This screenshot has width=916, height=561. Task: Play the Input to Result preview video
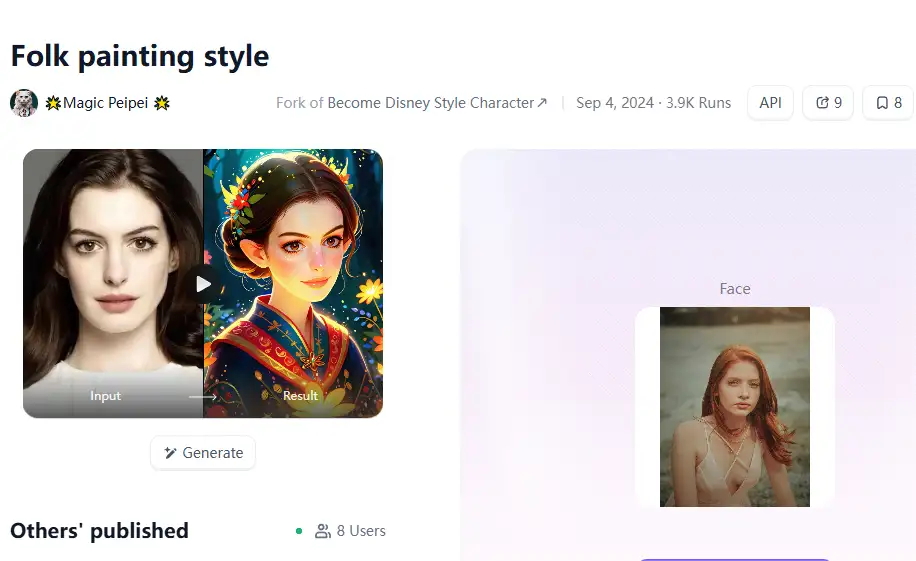(x=203, y=284)
